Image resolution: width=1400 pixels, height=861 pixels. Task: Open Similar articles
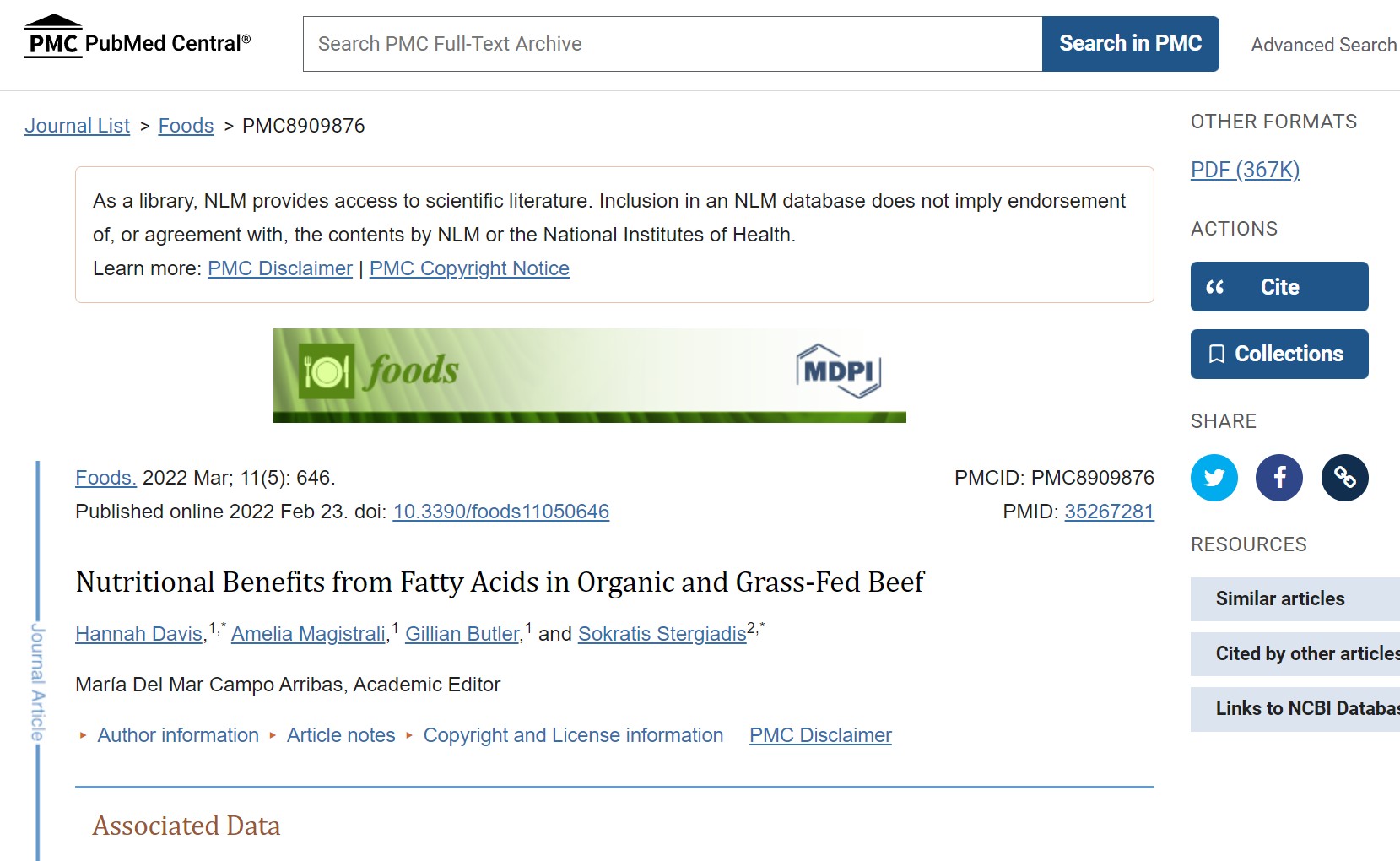tap(1279, 598)
